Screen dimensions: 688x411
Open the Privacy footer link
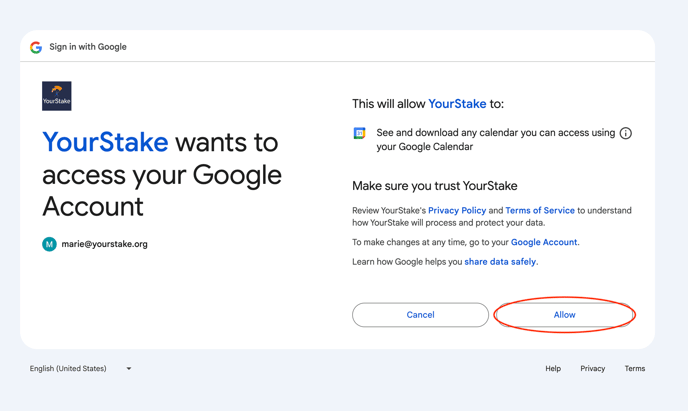(x=592, y=368)
